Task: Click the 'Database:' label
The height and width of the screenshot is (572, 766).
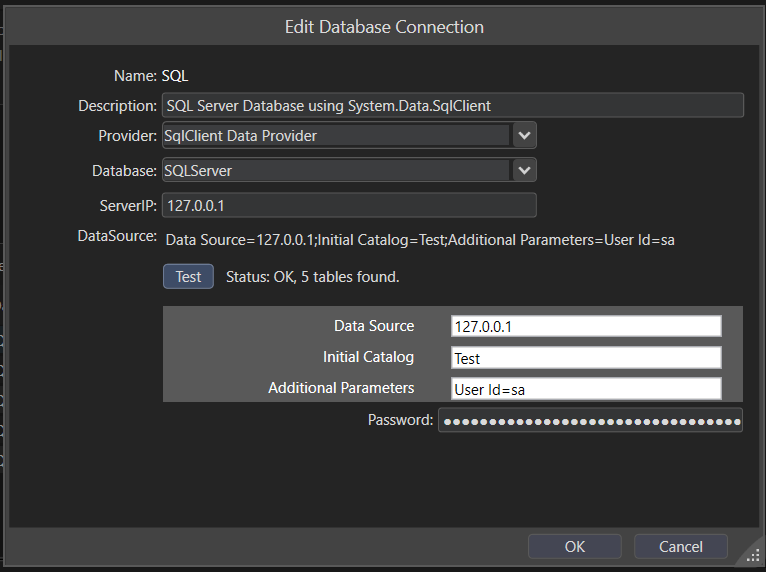Action: point(125,170)
